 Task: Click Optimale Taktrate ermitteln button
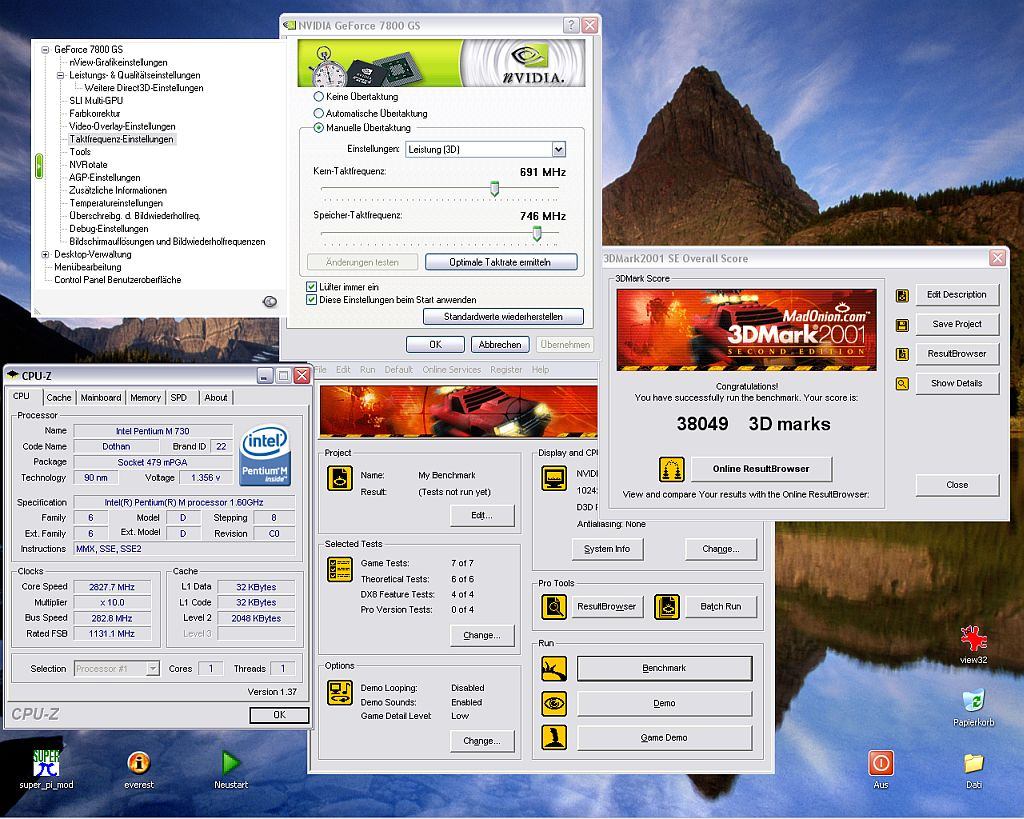[500, 263]
